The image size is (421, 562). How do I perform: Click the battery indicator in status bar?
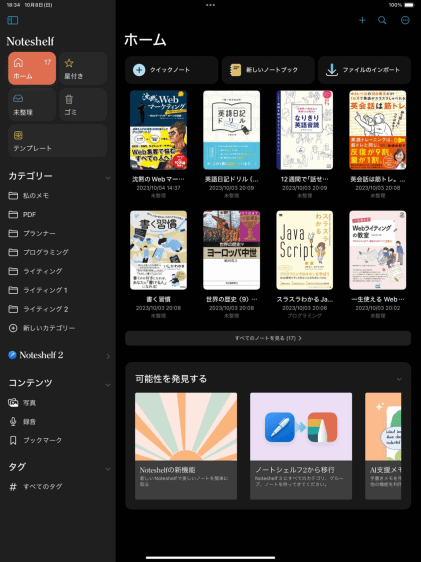[409, 5]
